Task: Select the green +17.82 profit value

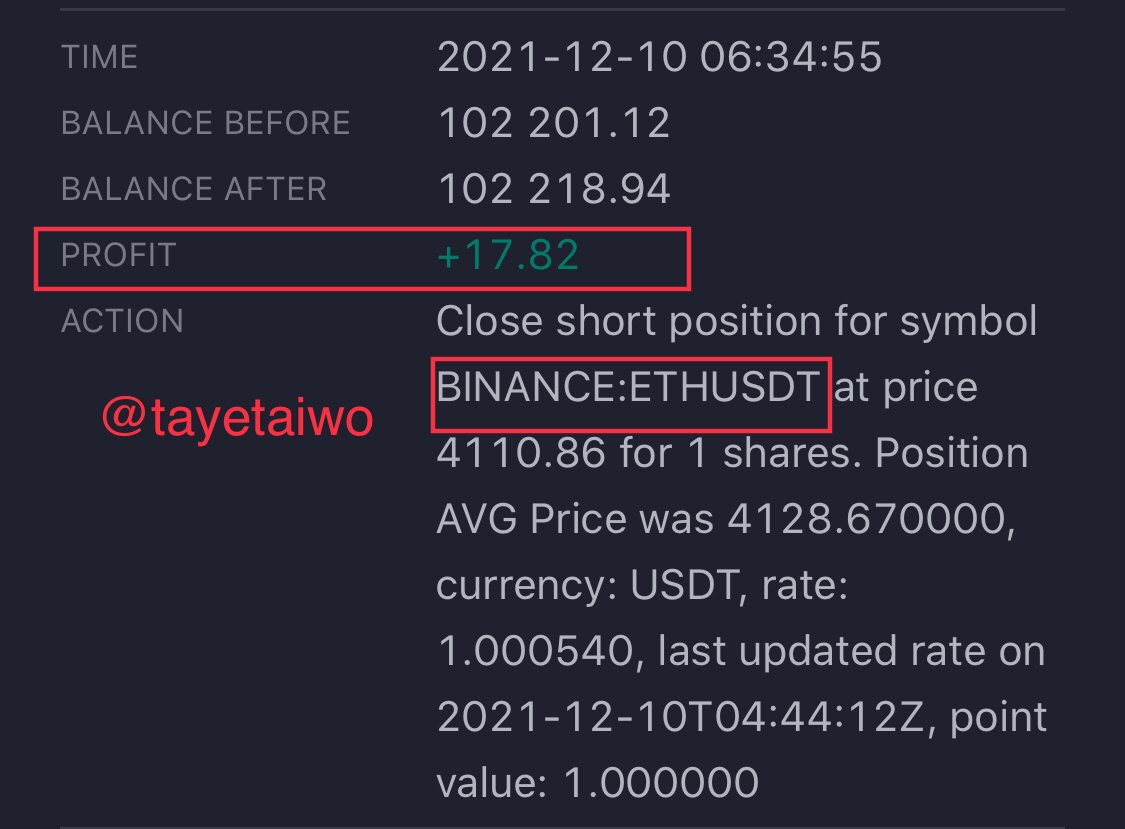Action: pos(508,255)
